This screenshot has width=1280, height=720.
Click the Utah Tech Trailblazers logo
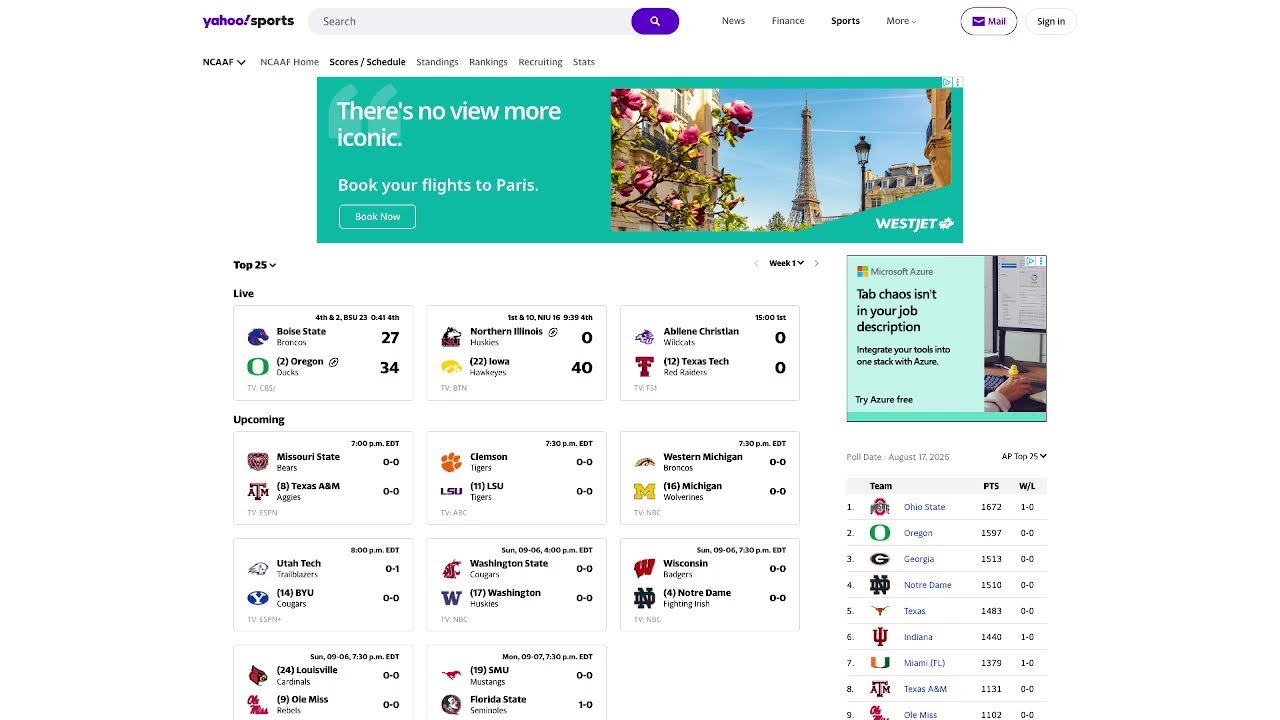click(x=258, y=569)
